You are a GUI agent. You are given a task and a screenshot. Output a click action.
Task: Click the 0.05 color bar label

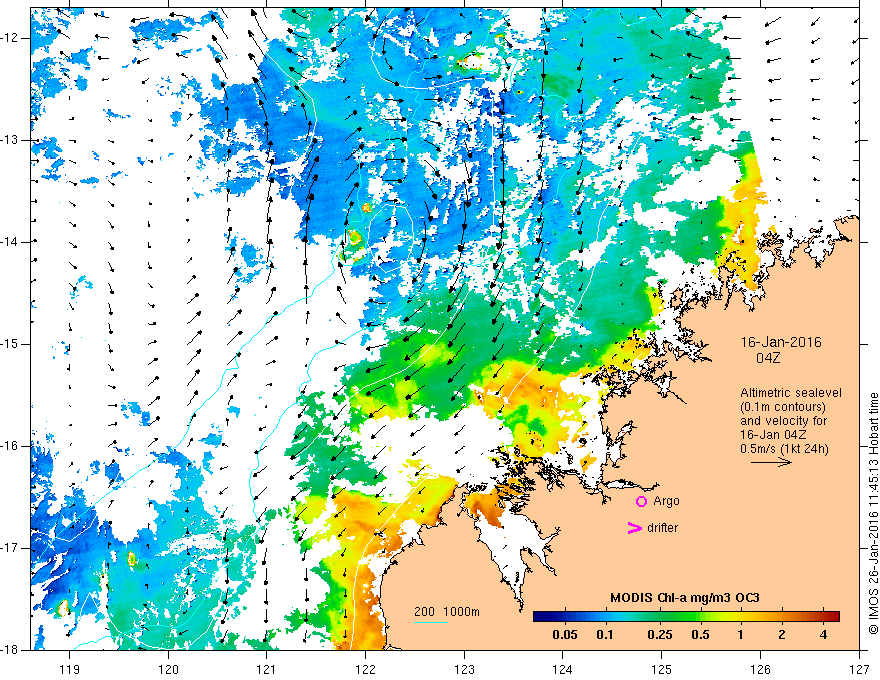tap(565, 635)
